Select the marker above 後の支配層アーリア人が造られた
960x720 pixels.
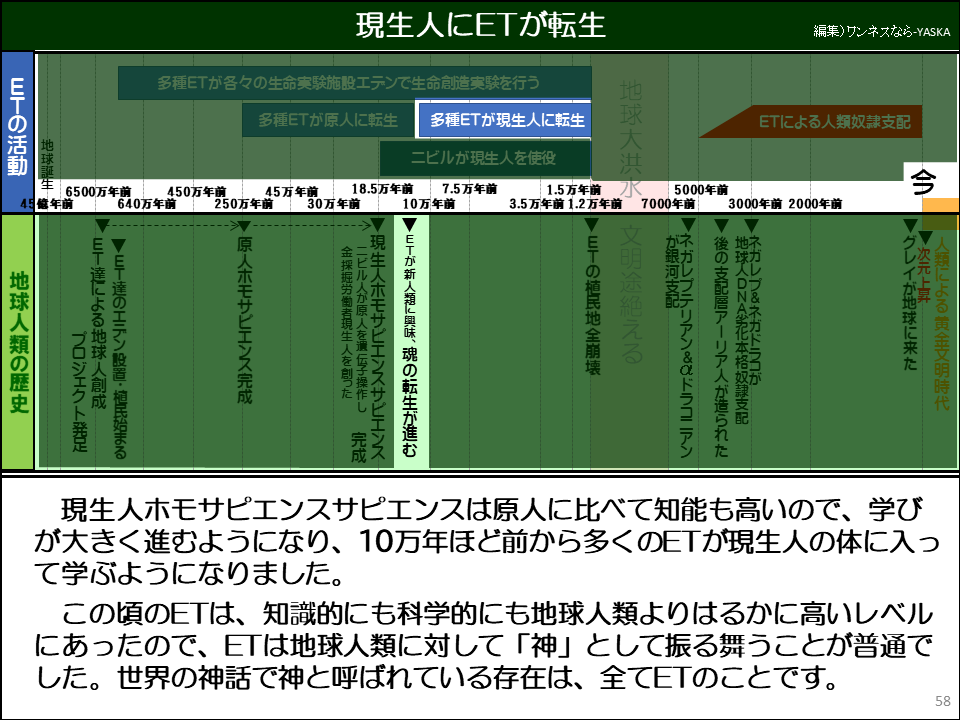pos(722,222)
